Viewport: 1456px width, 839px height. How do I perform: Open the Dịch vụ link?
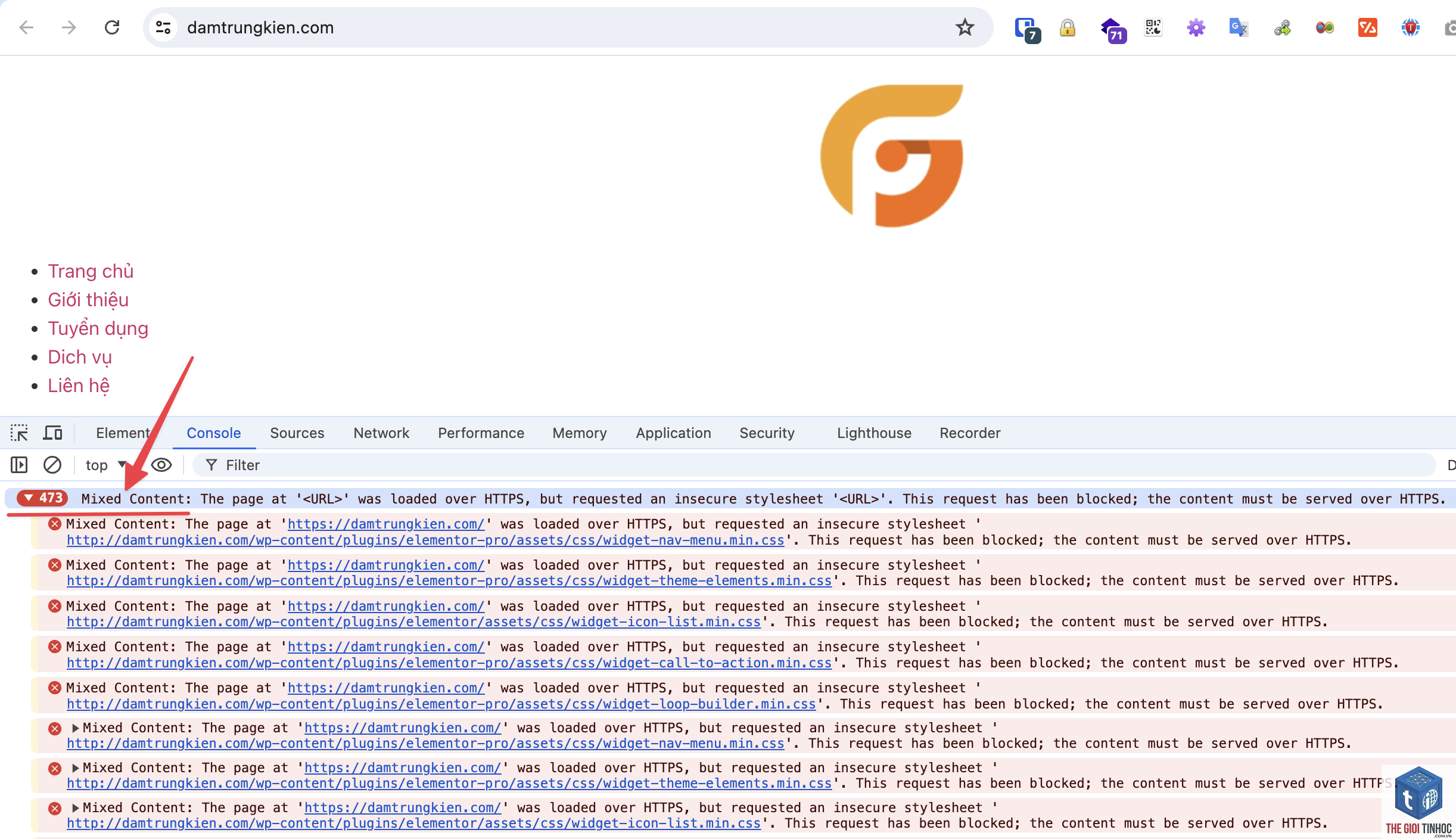point(80,357)
